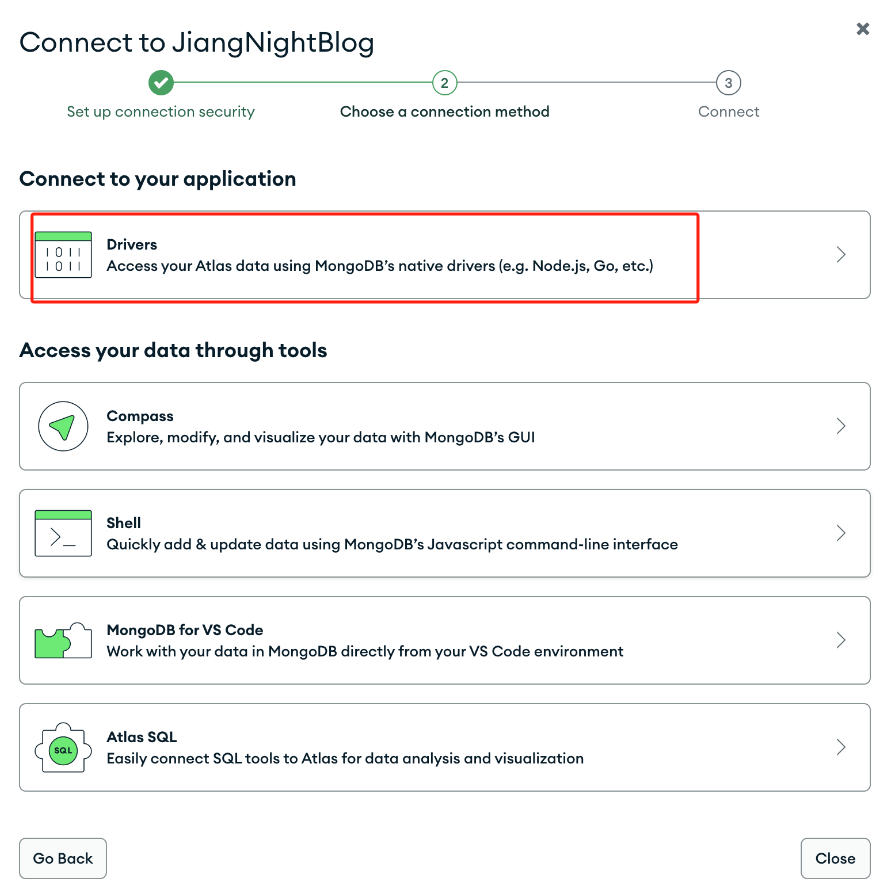Dismiss the dialog with the X icon
The height and width of the screenshot is (894, 887).
pyautogui.click(x=862, y=29)
